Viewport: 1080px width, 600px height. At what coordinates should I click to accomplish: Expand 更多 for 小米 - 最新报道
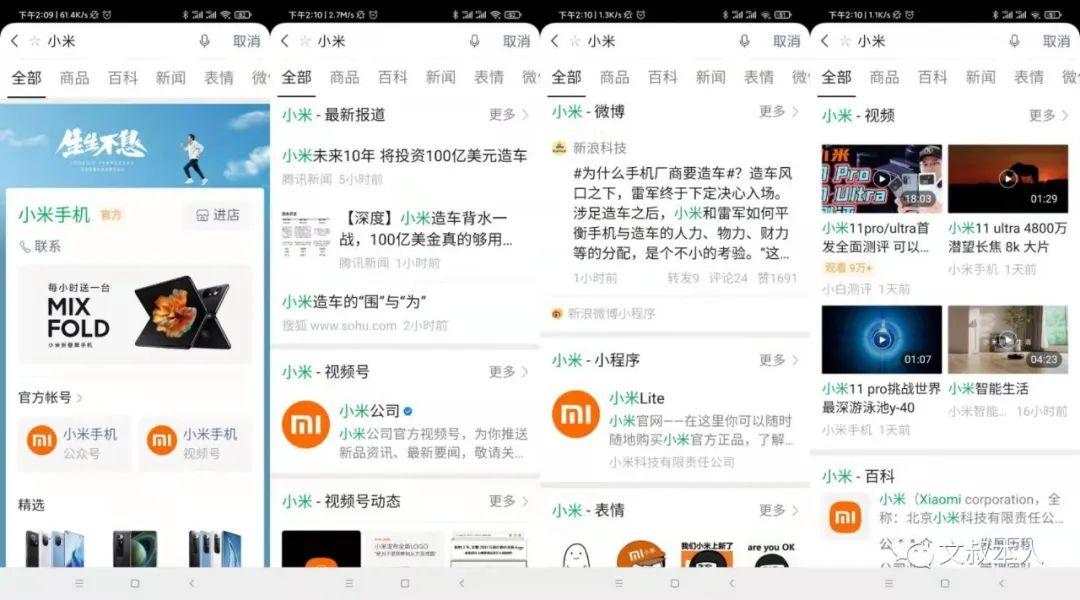click(509, 114)
